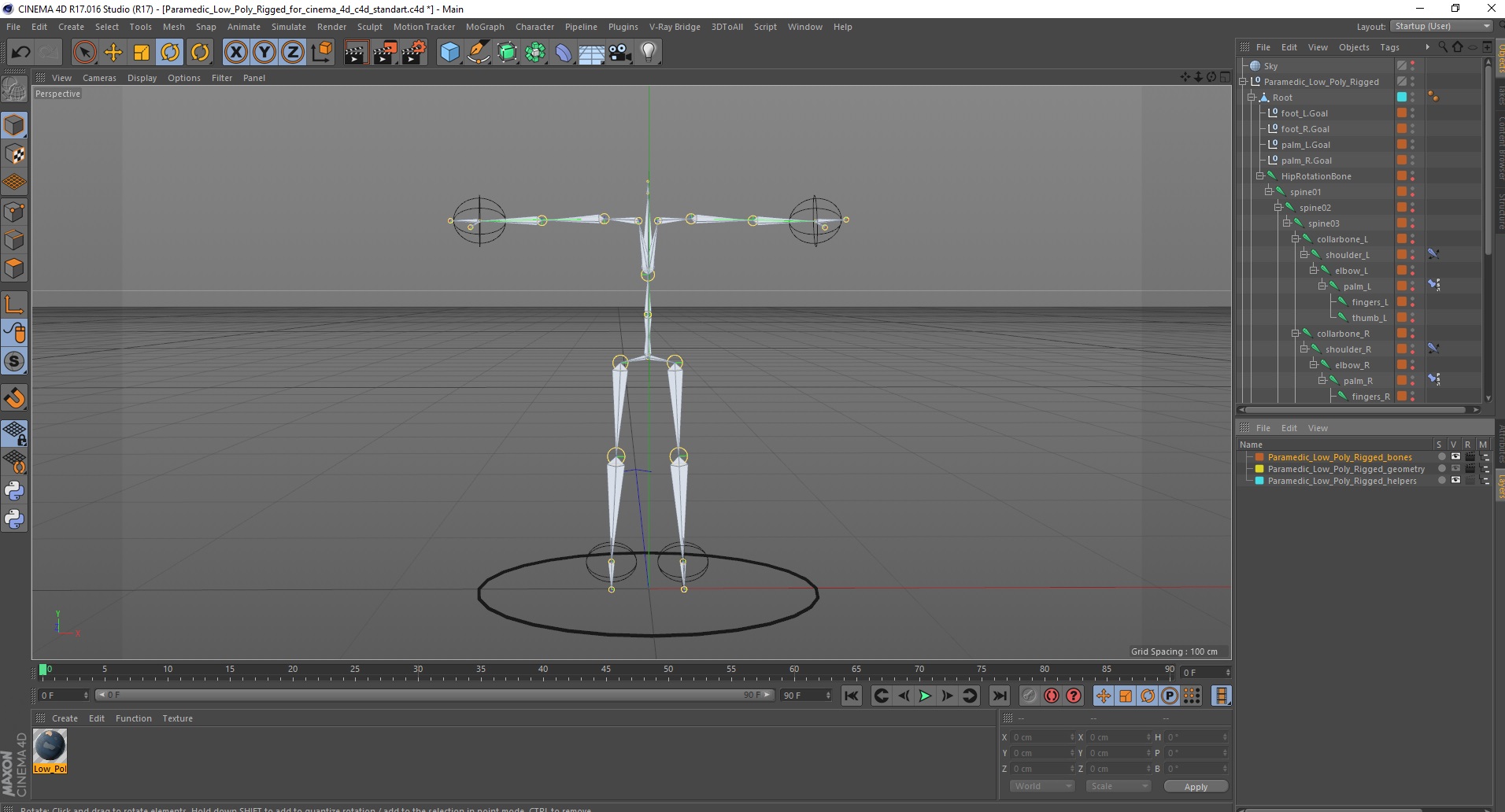Select the Scale tool

coord(142,53)
